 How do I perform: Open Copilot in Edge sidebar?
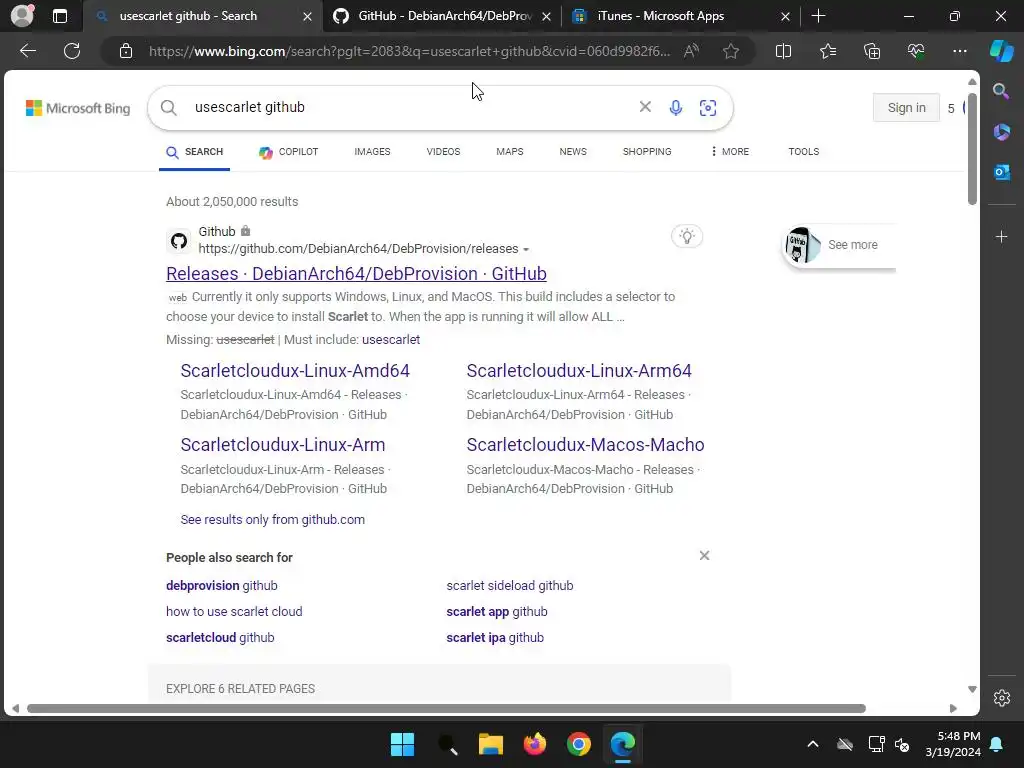click(1001, 51)
